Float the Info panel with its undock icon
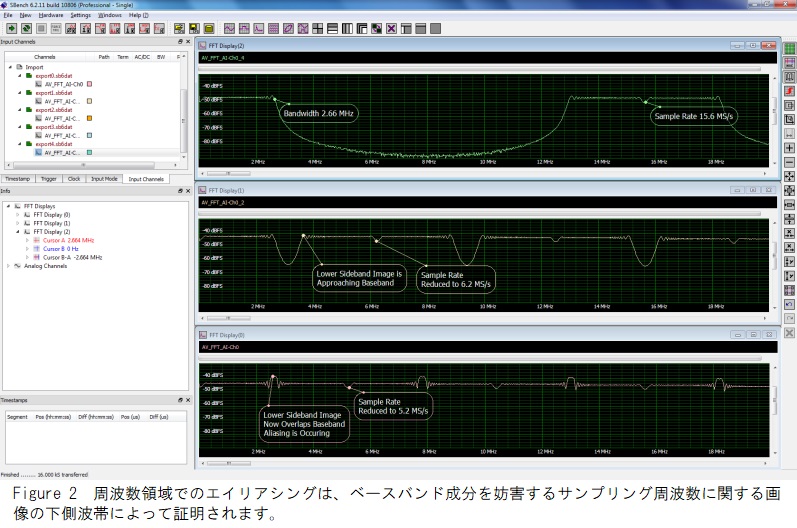Viewport: 797px width, 528px height. pos(180,191)
